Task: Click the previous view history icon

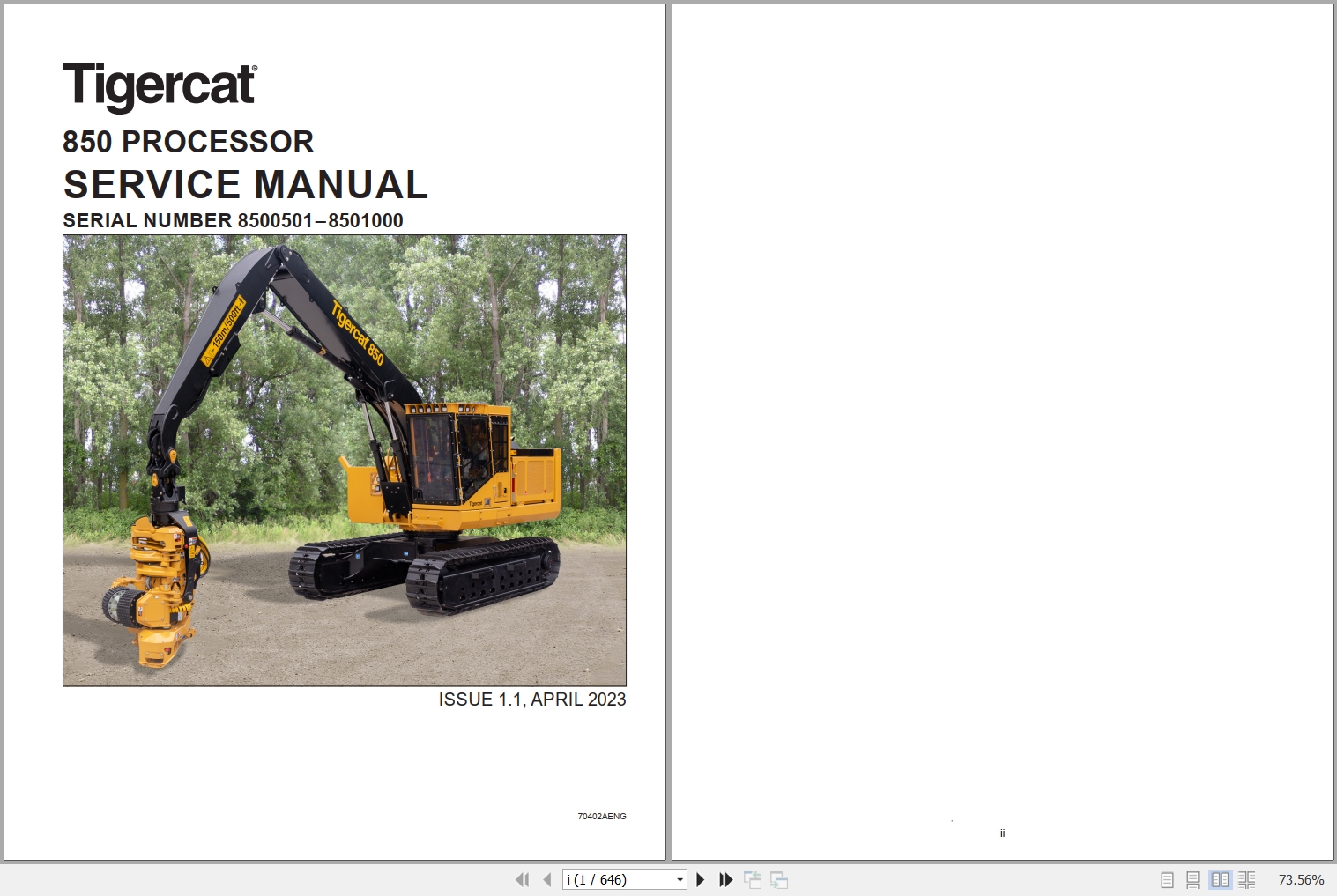Action: point(754,879)
